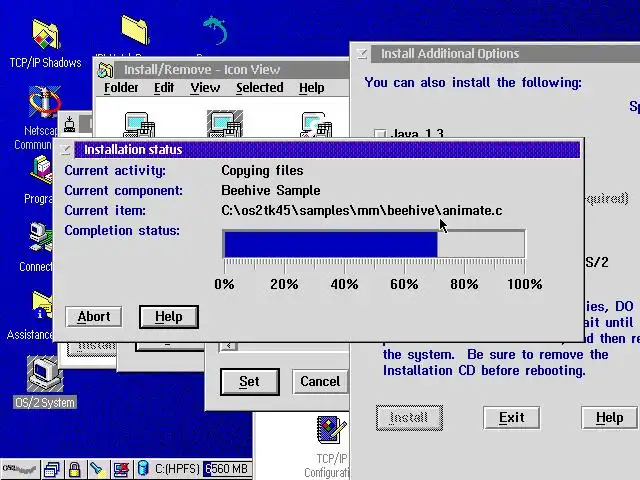The width and height of the screenshot is (640, 480).
Task: Click the left scroll arrow below Installation status
Action: click(229, 346)
